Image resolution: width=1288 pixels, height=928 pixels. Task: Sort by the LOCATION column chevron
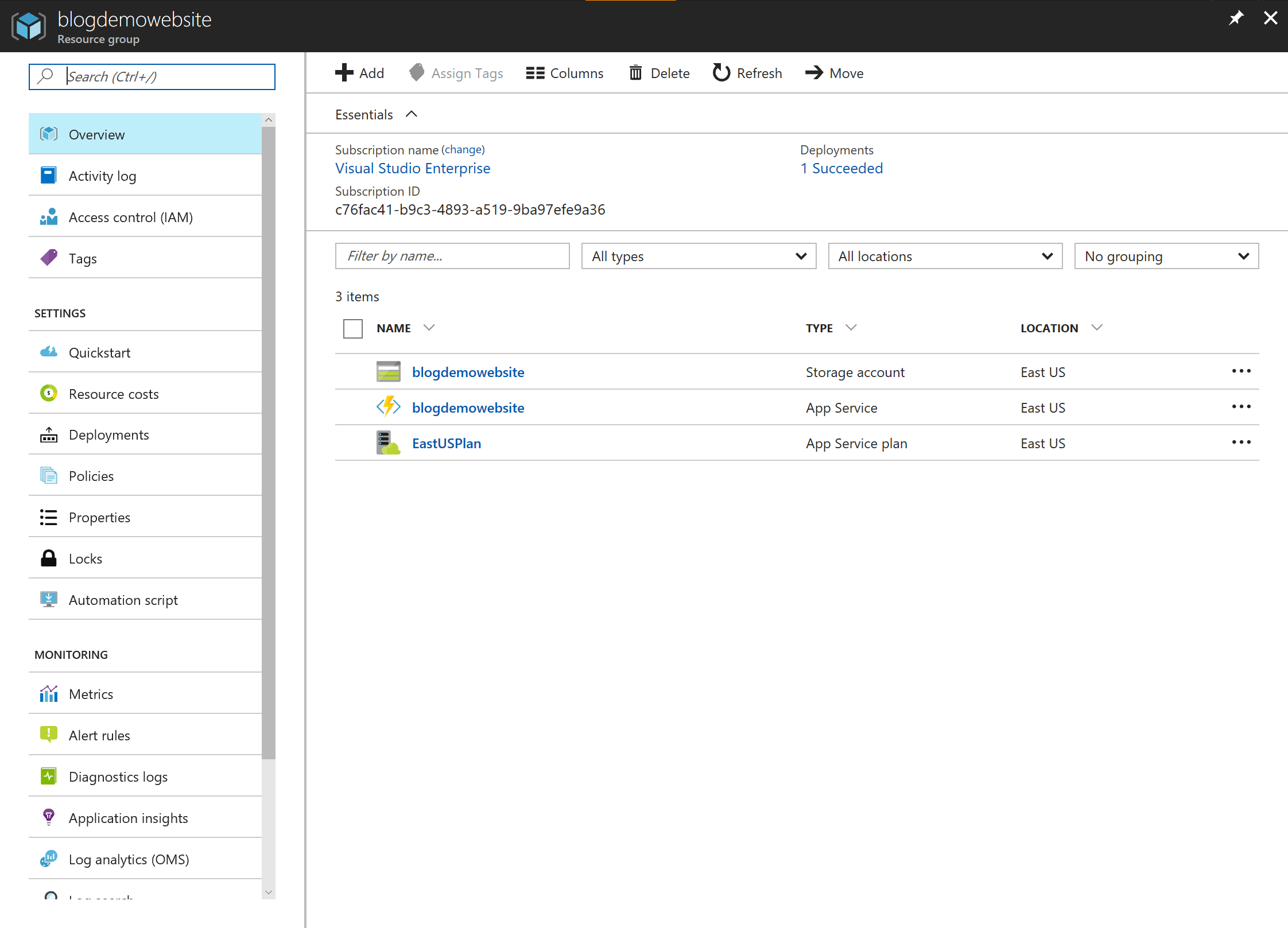(1097, 328)
